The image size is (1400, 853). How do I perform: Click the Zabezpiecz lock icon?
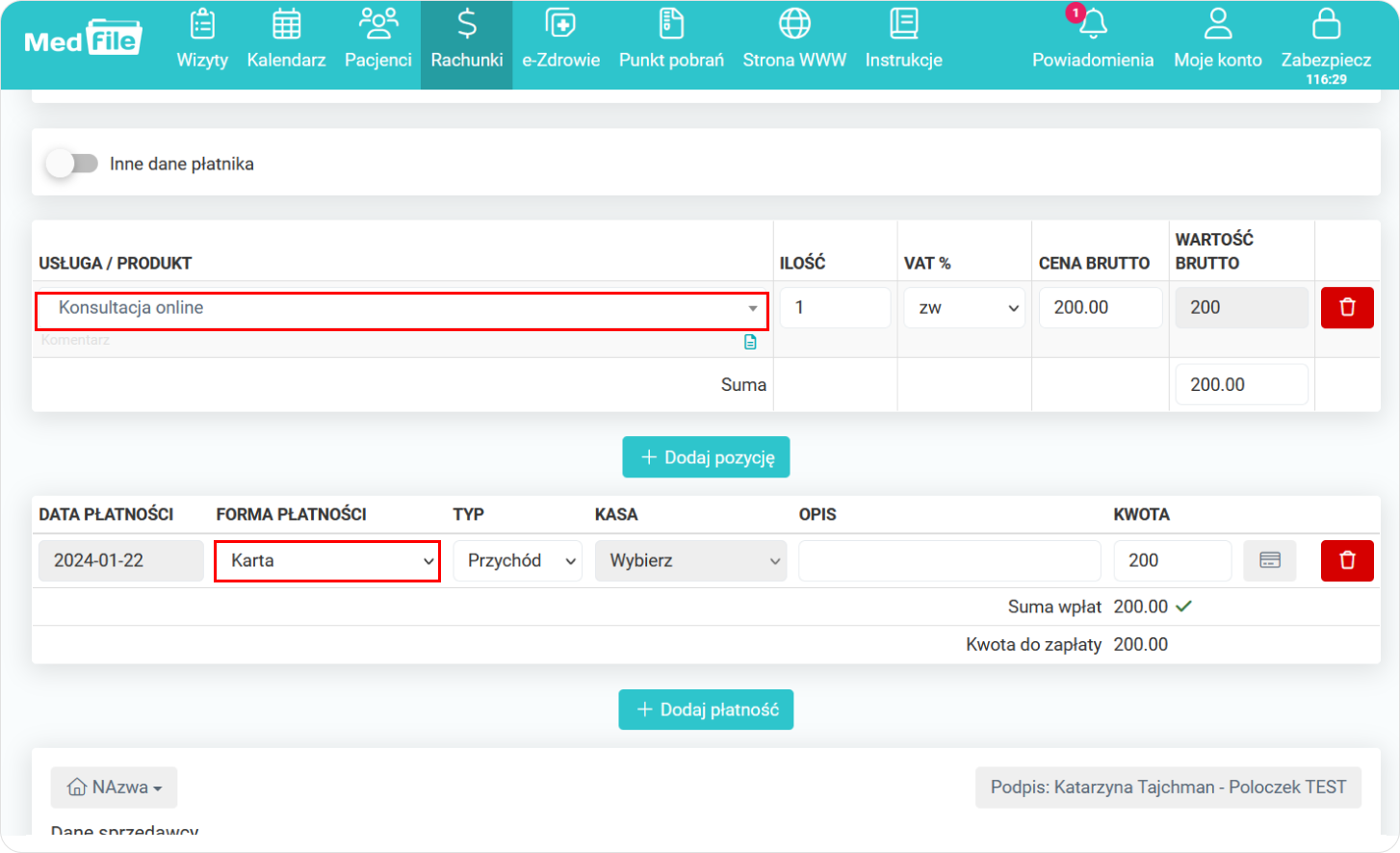coord(1326,24)
